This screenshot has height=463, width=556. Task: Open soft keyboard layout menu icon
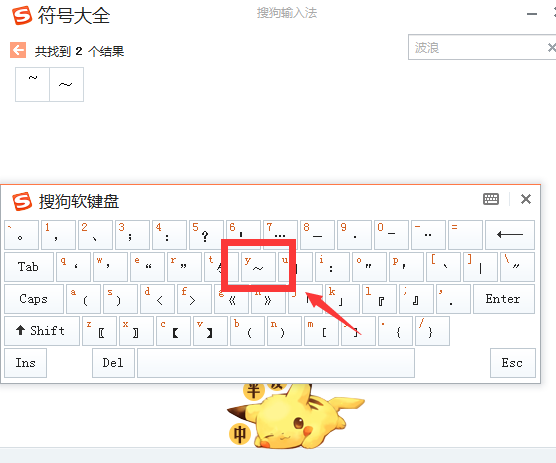(x=491, y=199)
